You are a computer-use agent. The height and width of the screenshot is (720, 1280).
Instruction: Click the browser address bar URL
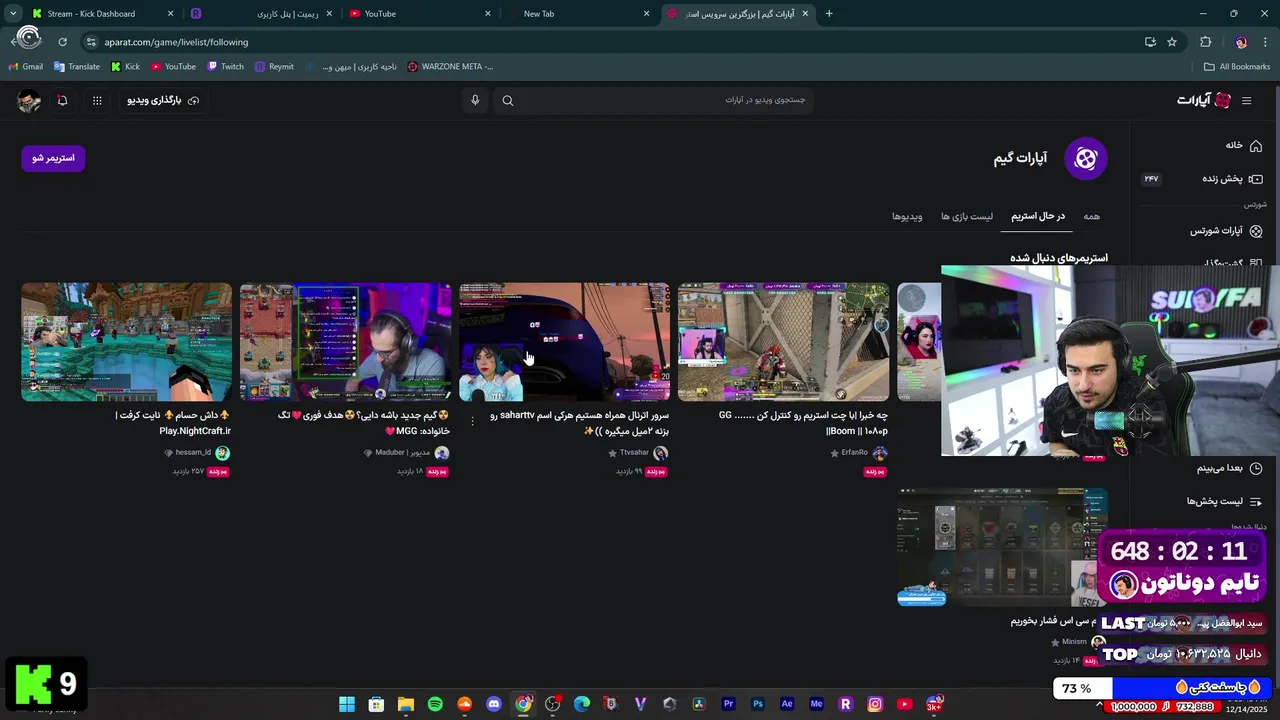point(176,42)
